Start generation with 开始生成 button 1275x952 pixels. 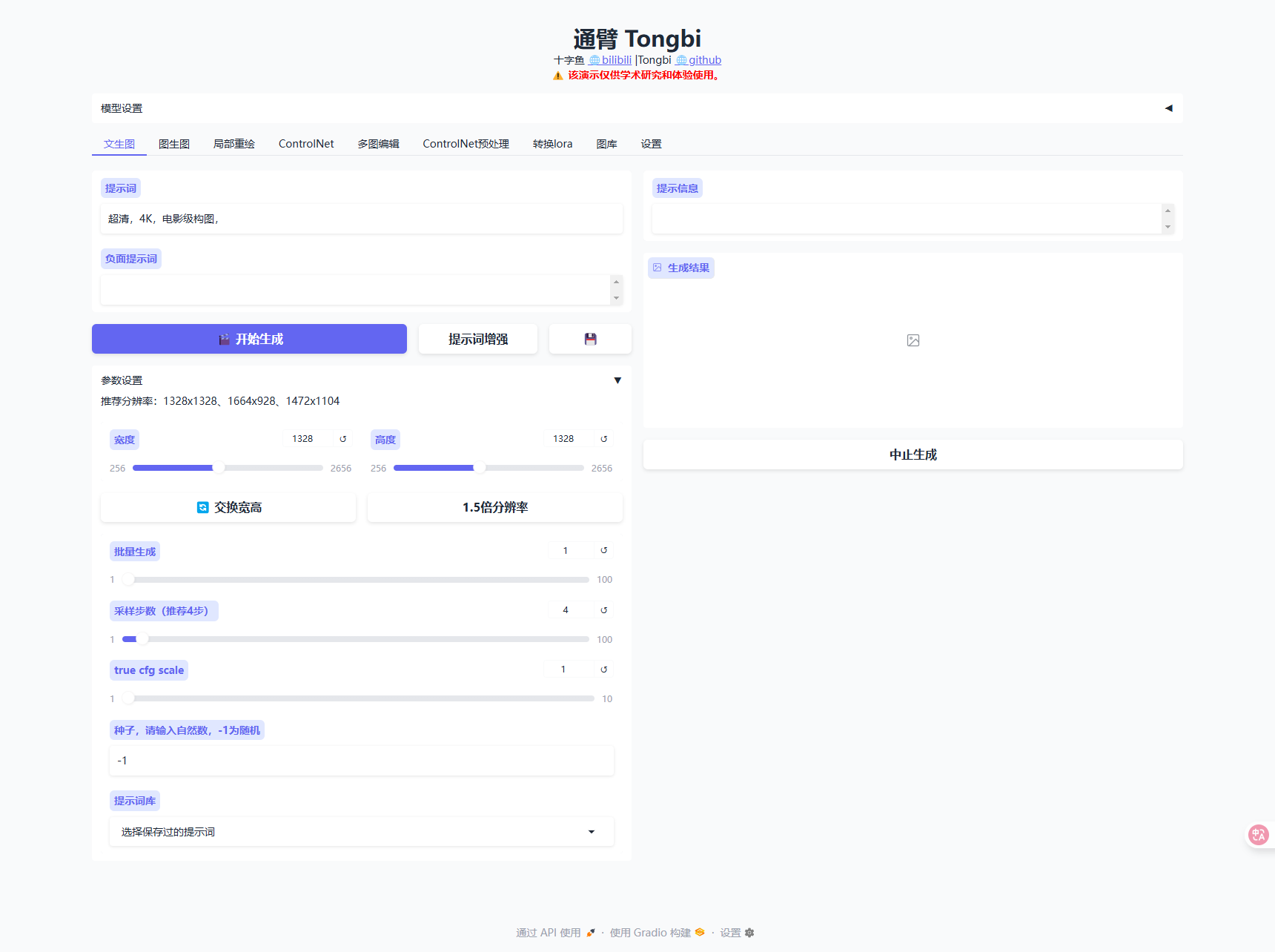(x=249, y=339)
